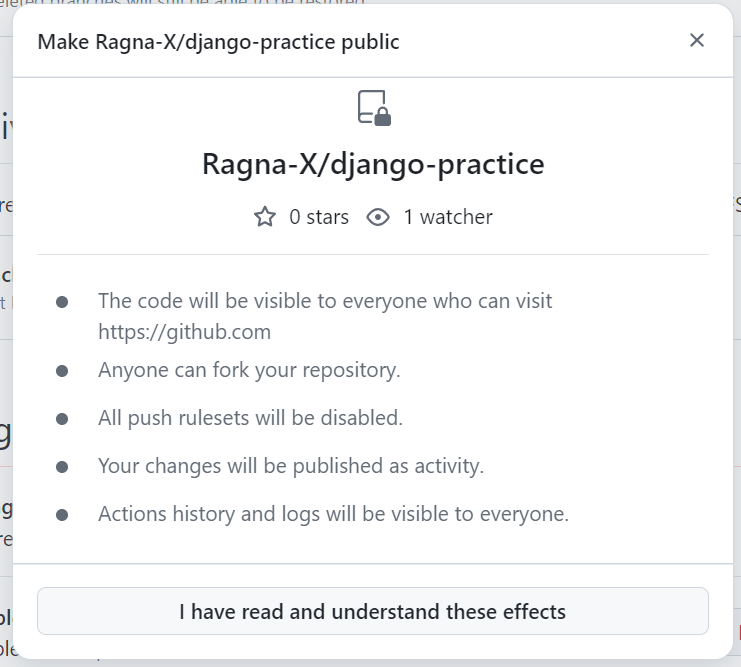
Task: Click the '1 watcher' text
Action: [x=448, y=217]
